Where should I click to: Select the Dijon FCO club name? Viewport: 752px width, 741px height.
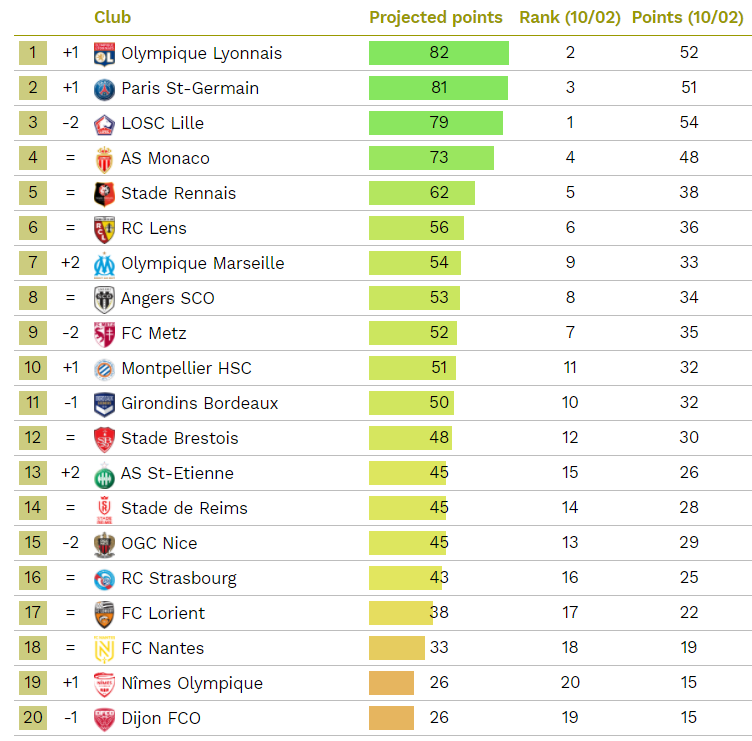pos(161,718)
